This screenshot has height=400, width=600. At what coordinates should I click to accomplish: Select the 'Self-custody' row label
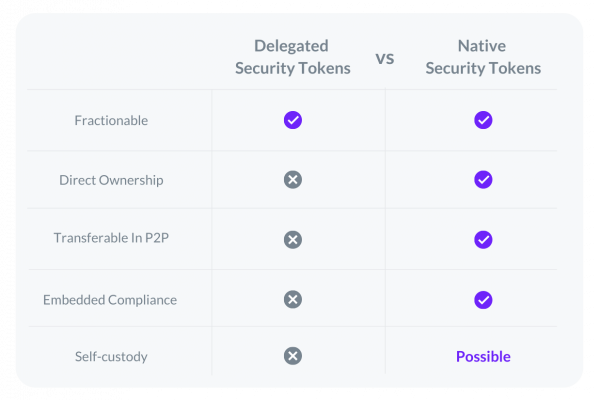(x=111, y=356)
